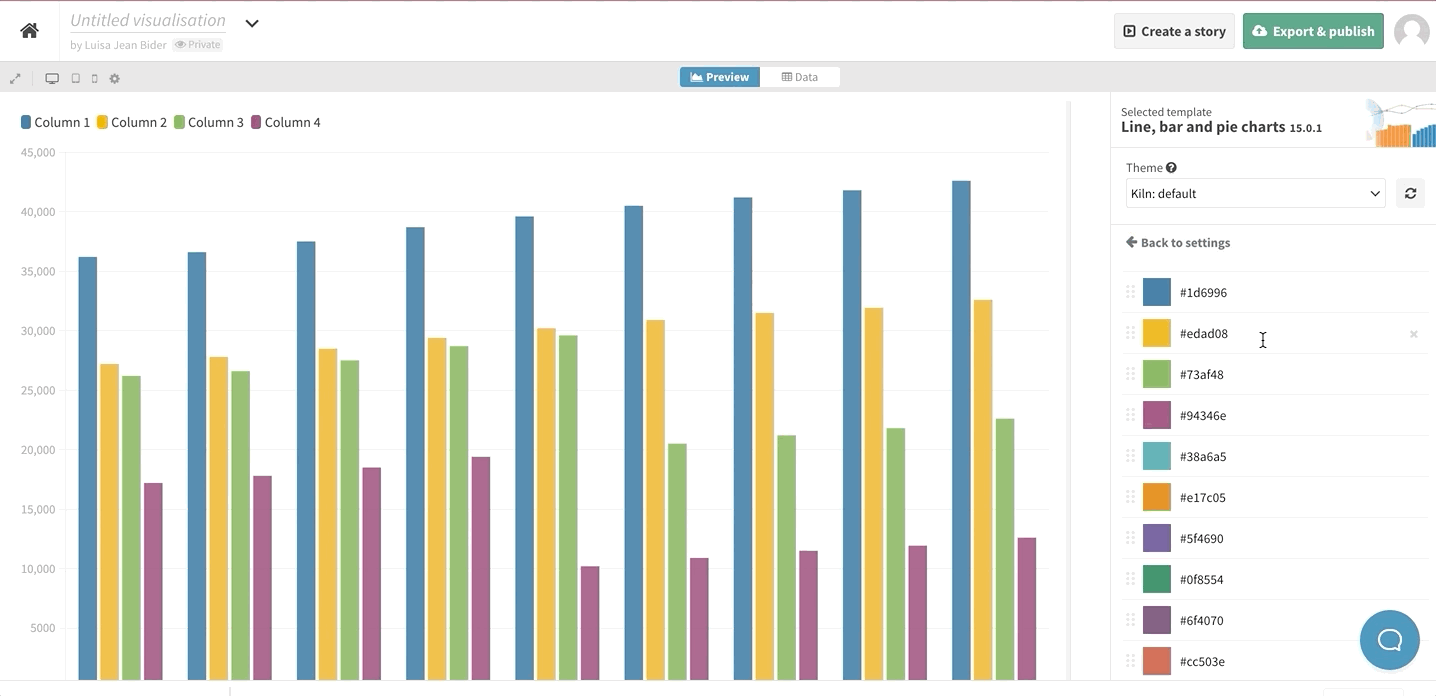Click the Export & publish button
The width and height of the screenshot is (1436, 696).
pos(1313,31)
